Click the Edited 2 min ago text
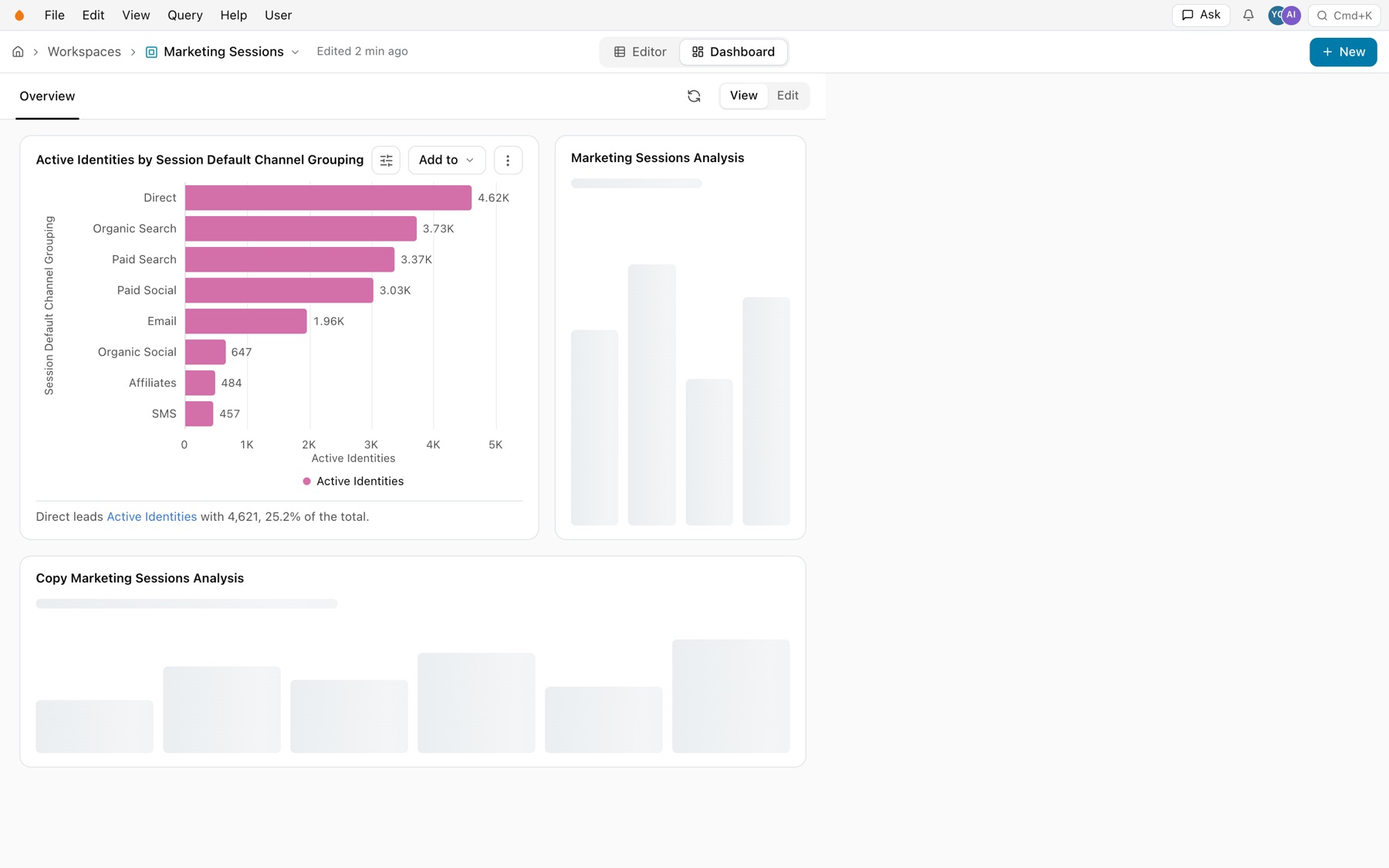This screenshot has height=868, width=1389. point(362,52)
